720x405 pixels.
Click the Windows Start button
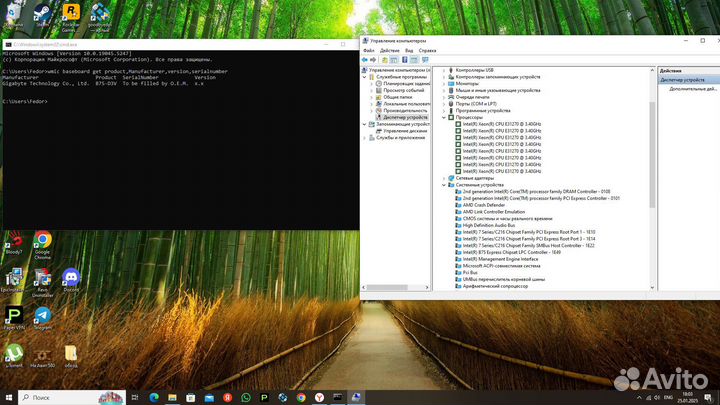click(x=8, y=397)
